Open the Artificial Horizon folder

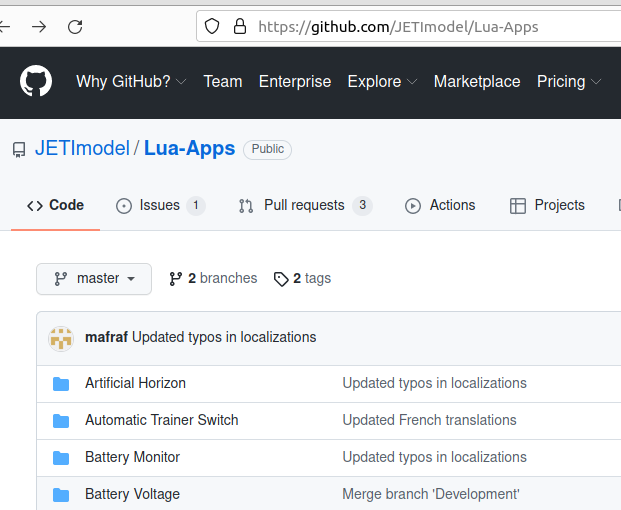[135, 383]
